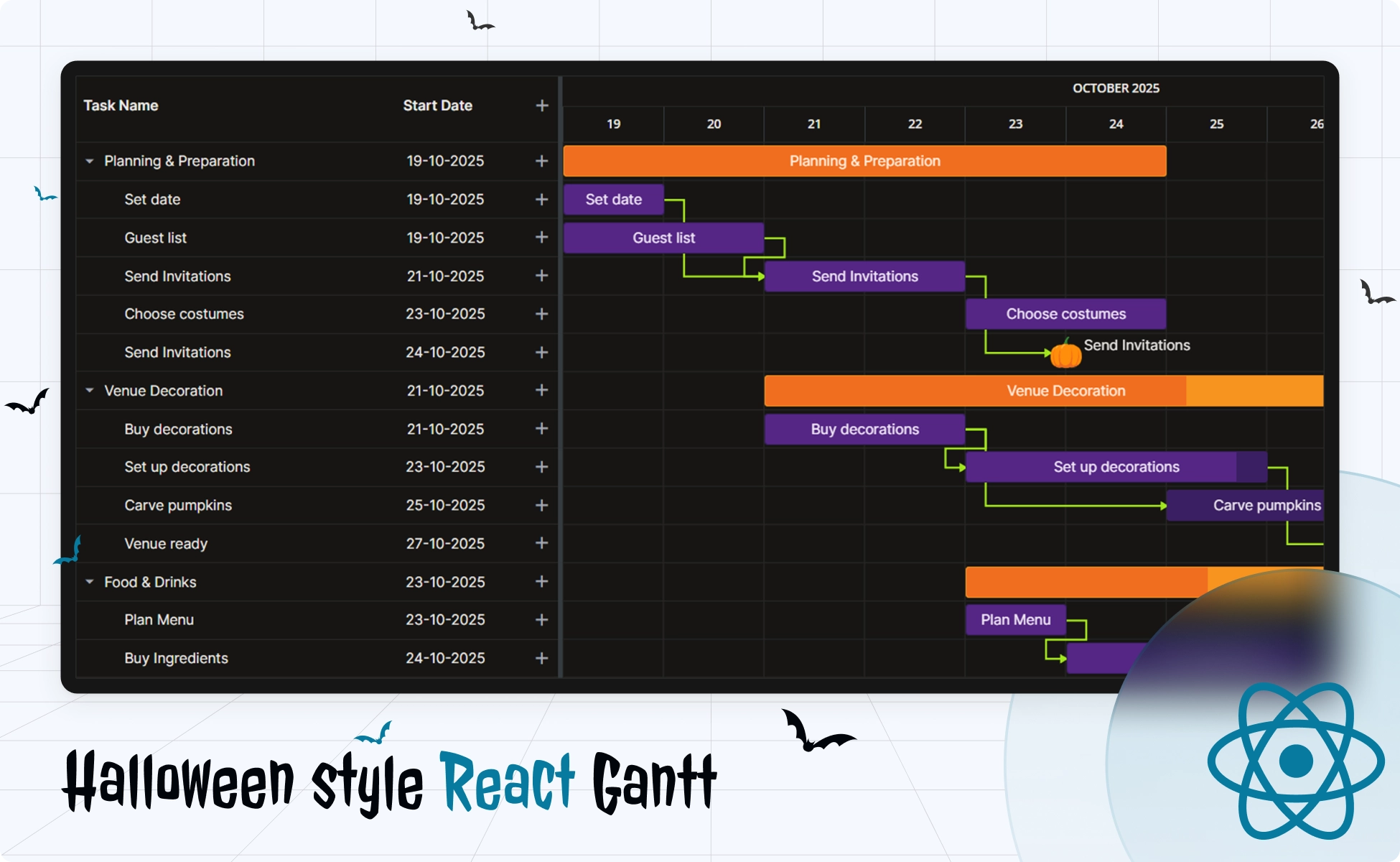Add a task using plus icon beside Set date
The image size is (1400, 862).
[541, 199]
